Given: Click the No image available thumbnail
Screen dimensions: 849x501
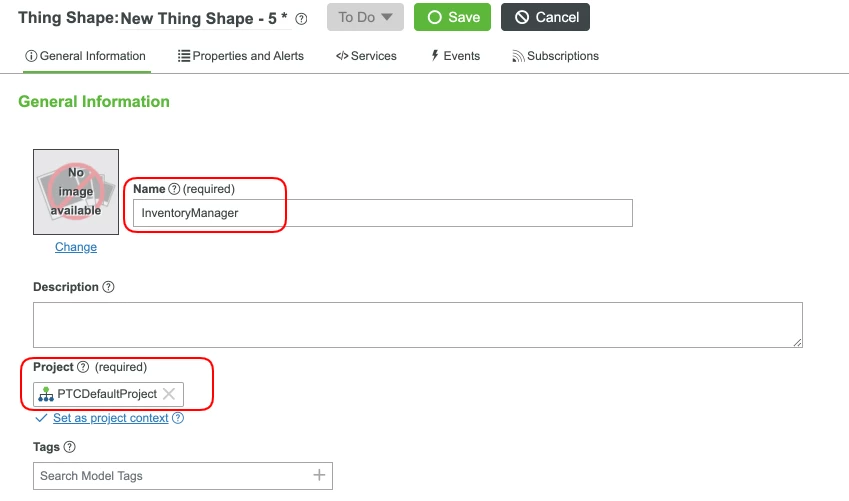Looking at the screenshot, I should point(76,192).
